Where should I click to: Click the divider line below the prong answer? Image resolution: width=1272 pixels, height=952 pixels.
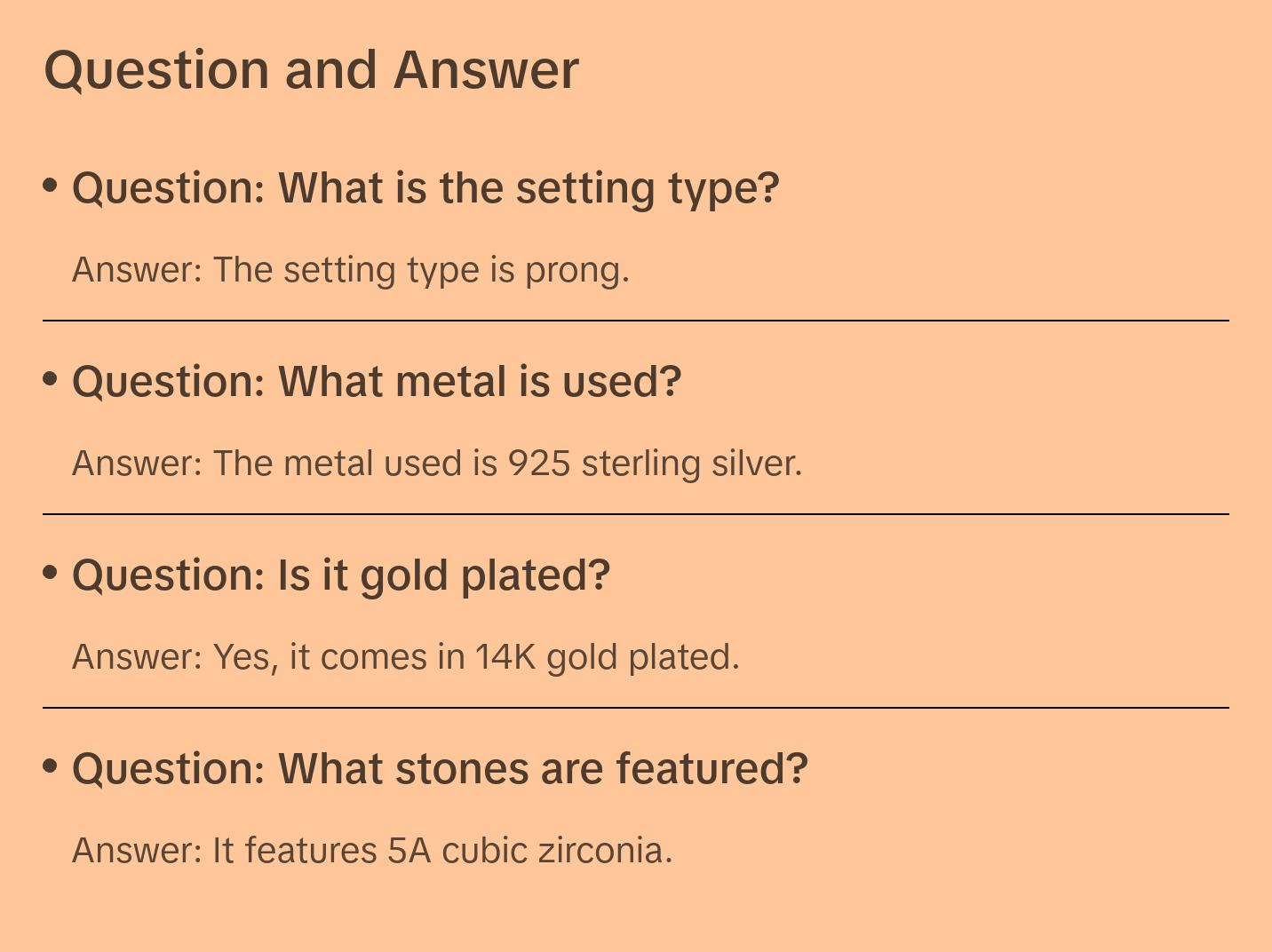click(x=636, y=321)
